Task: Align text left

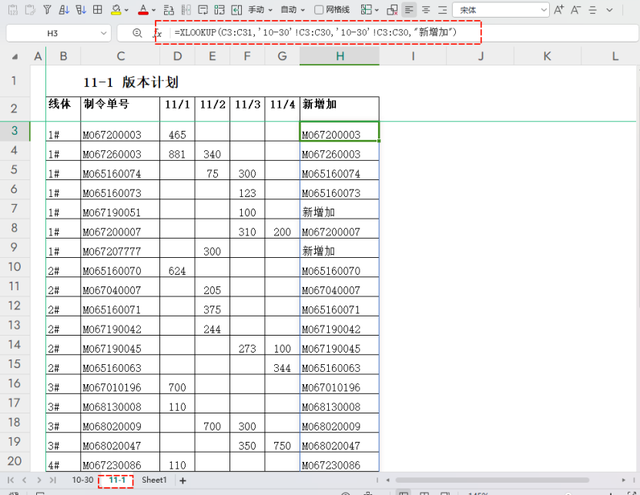Action: [409, 9]
